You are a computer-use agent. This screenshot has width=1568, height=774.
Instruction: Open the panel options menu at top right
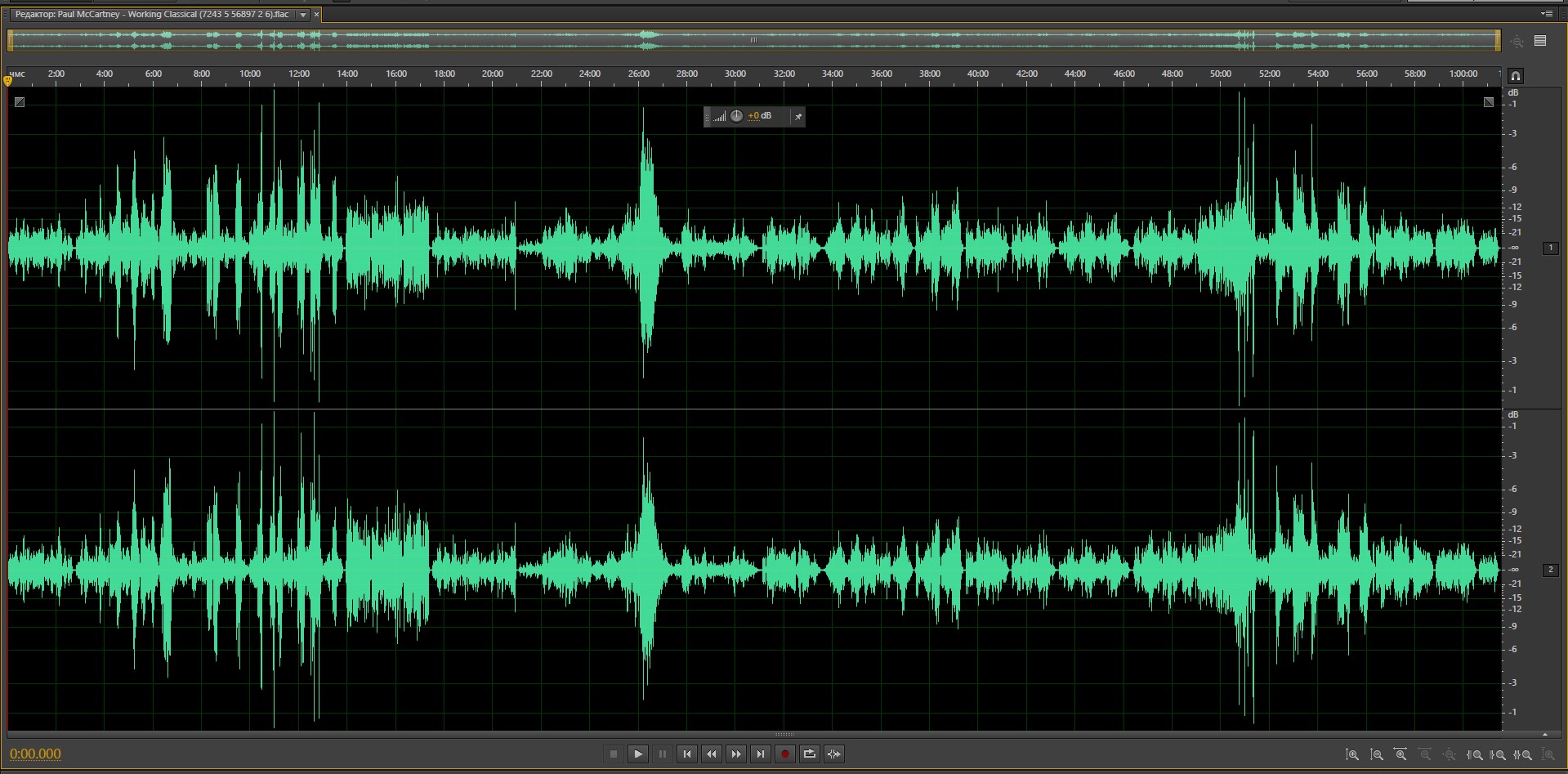1546,14
